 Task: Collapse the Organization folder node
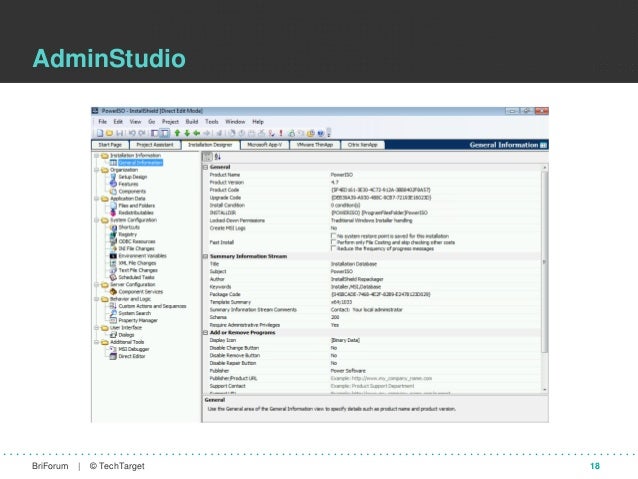coord(97,170)
